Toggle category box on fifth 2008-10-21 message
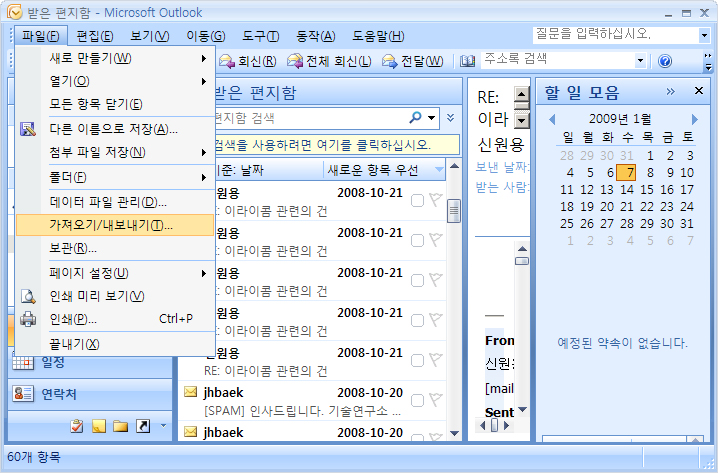718x473 pixels. (417, 360)
